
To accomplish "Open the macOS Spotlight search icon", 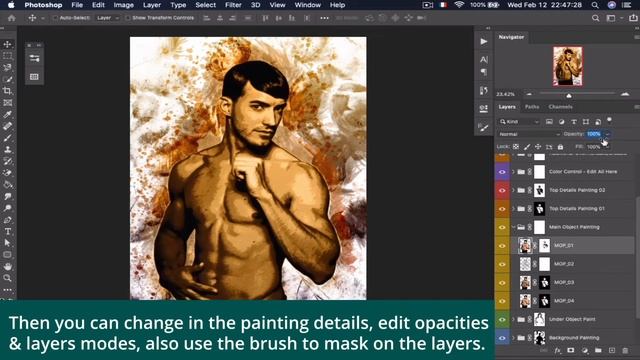I will (595, 5).
